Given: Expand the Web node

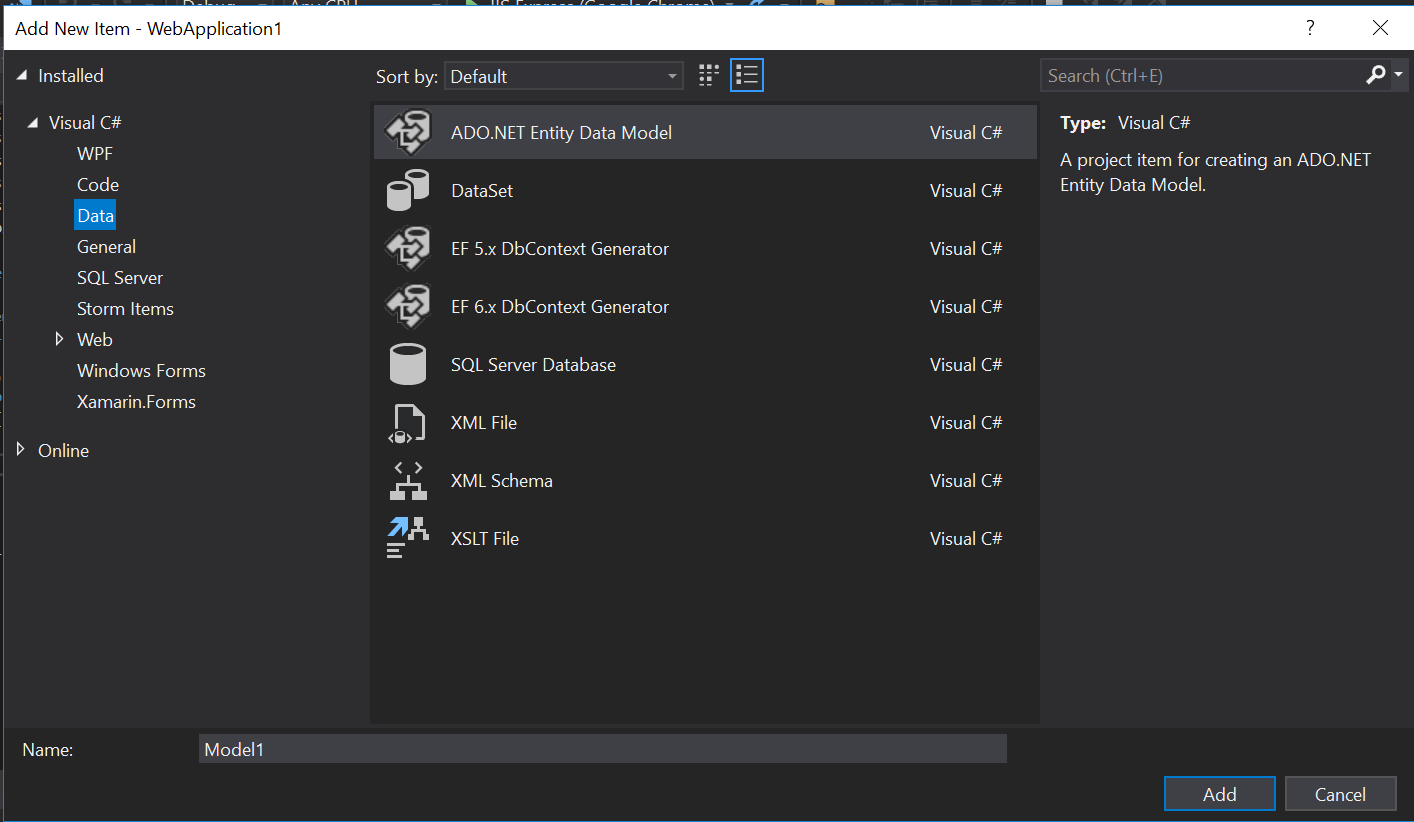Looking at the screenshot, I should tap(60, 339).
